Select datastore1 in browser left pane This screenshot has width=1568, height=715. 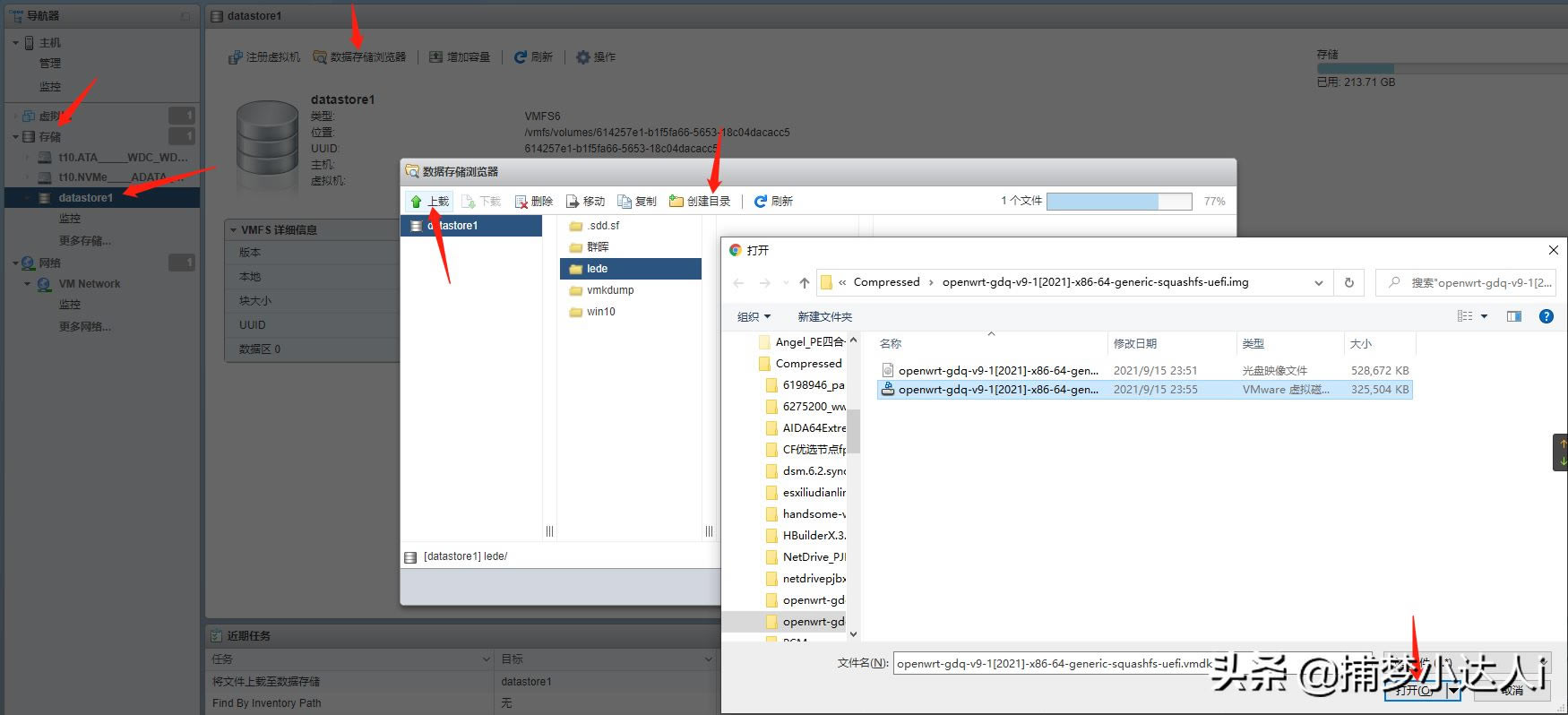(x=471, y=226)
